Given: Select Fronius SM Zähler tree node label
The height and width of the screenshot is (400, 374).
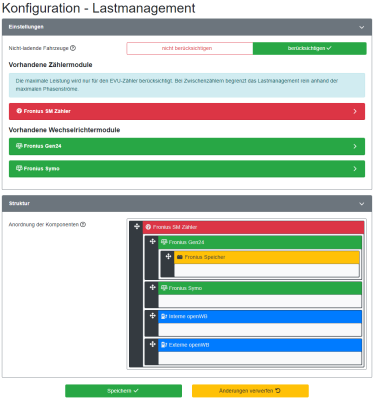Looking at the screenshot, I should (x=175, y=227).
